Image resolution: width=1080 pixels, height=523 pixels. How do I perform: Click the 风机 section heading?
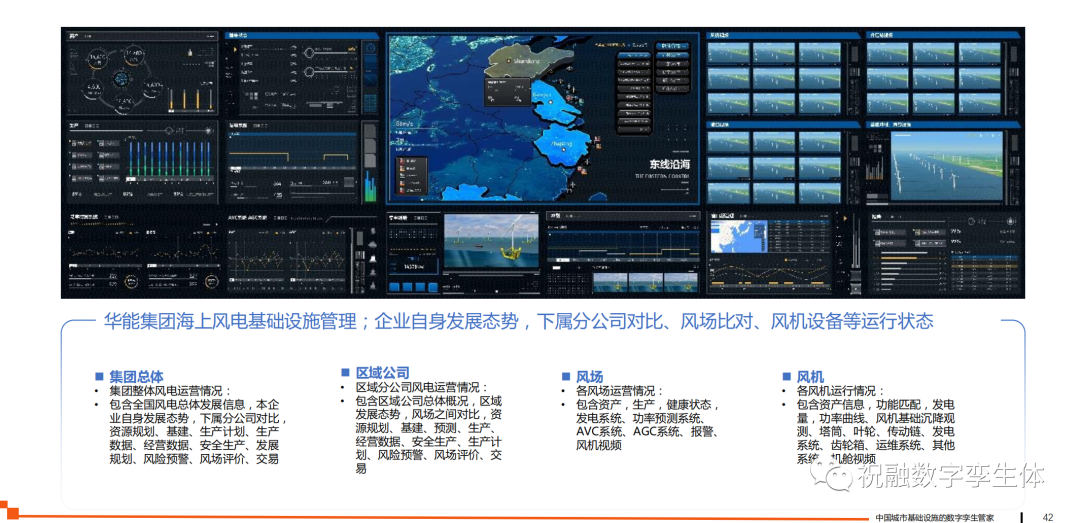810,376
